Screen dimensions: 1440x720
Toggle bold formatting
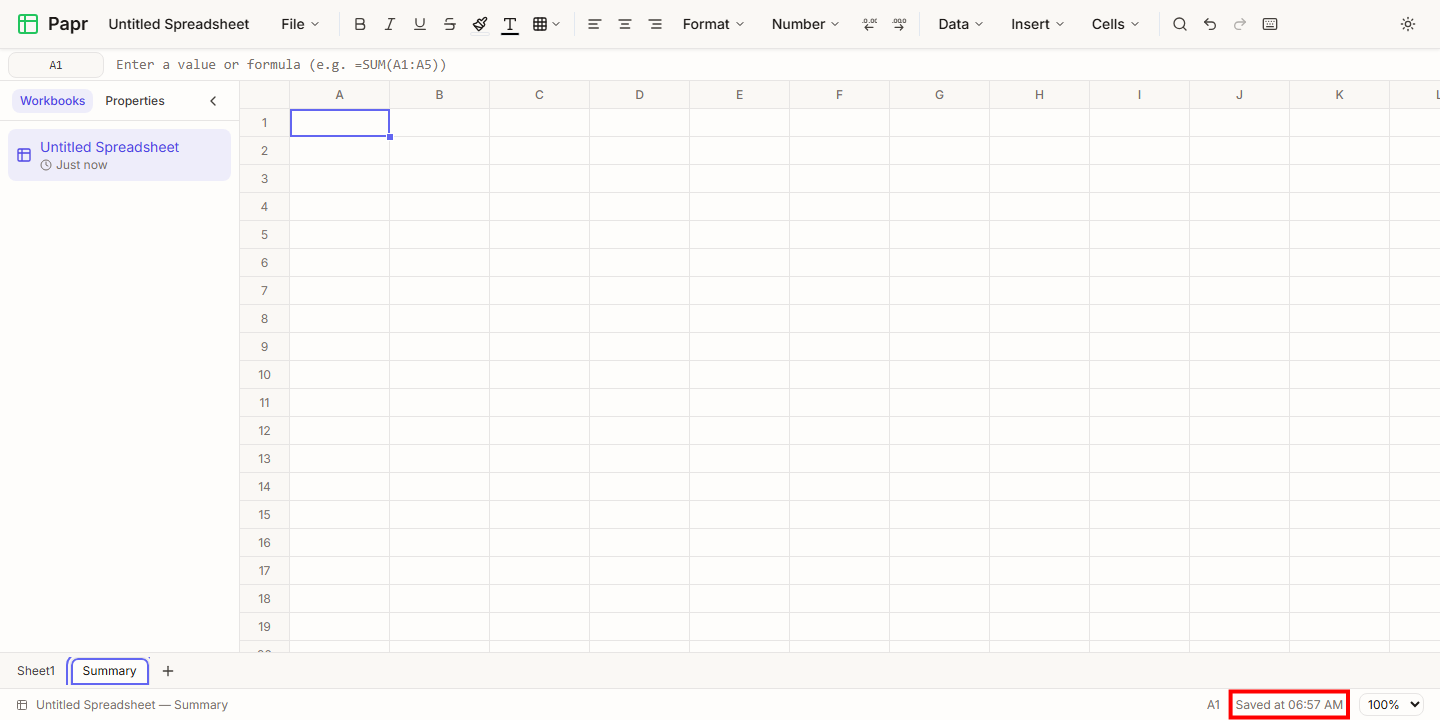click(360, 24)
